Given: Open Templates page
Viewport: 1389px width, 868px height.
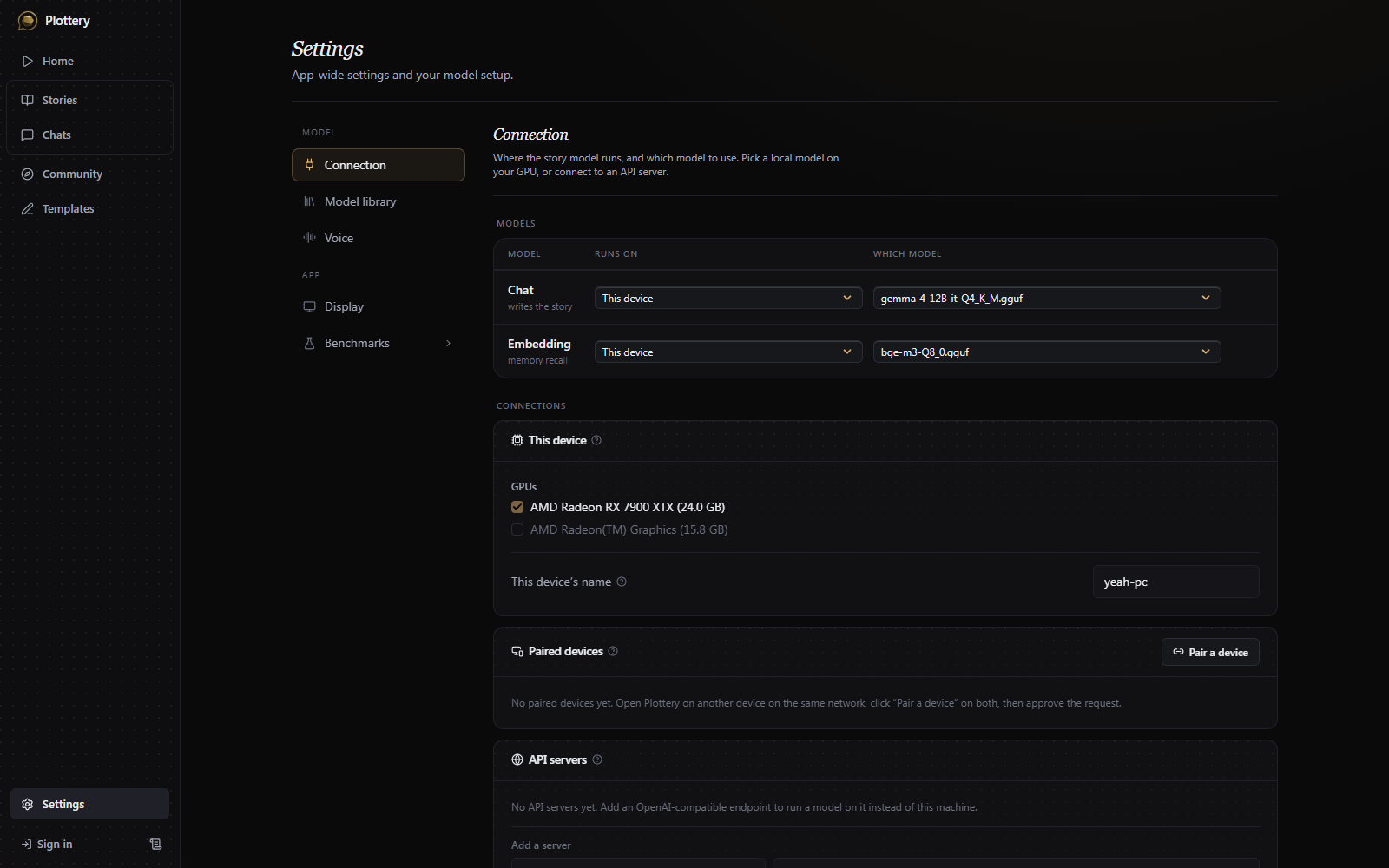Looking at the screenshot, I should pos(90,209).
